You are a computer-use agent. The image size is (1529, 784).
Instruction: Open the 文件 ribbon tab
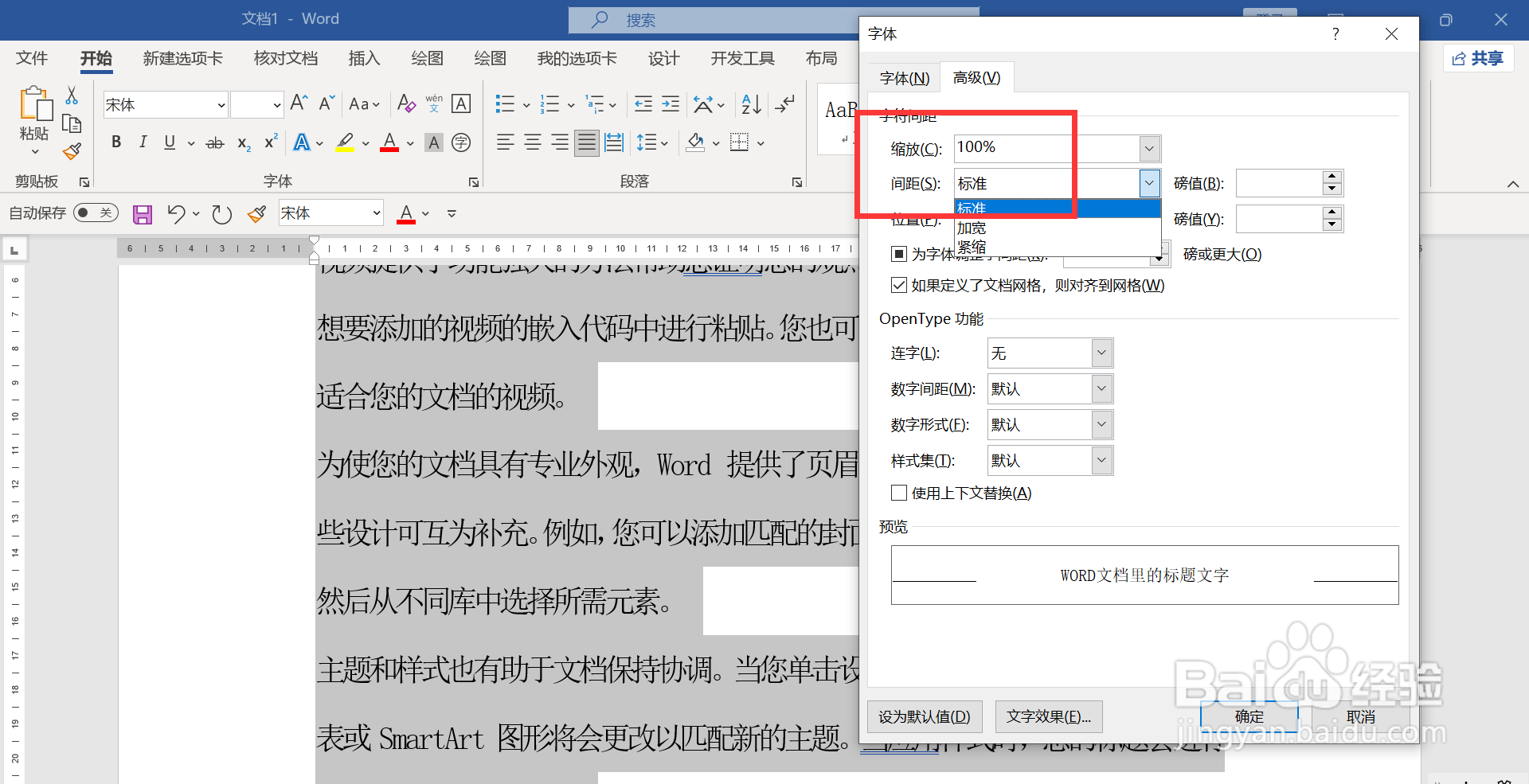[x=32, y=58]
